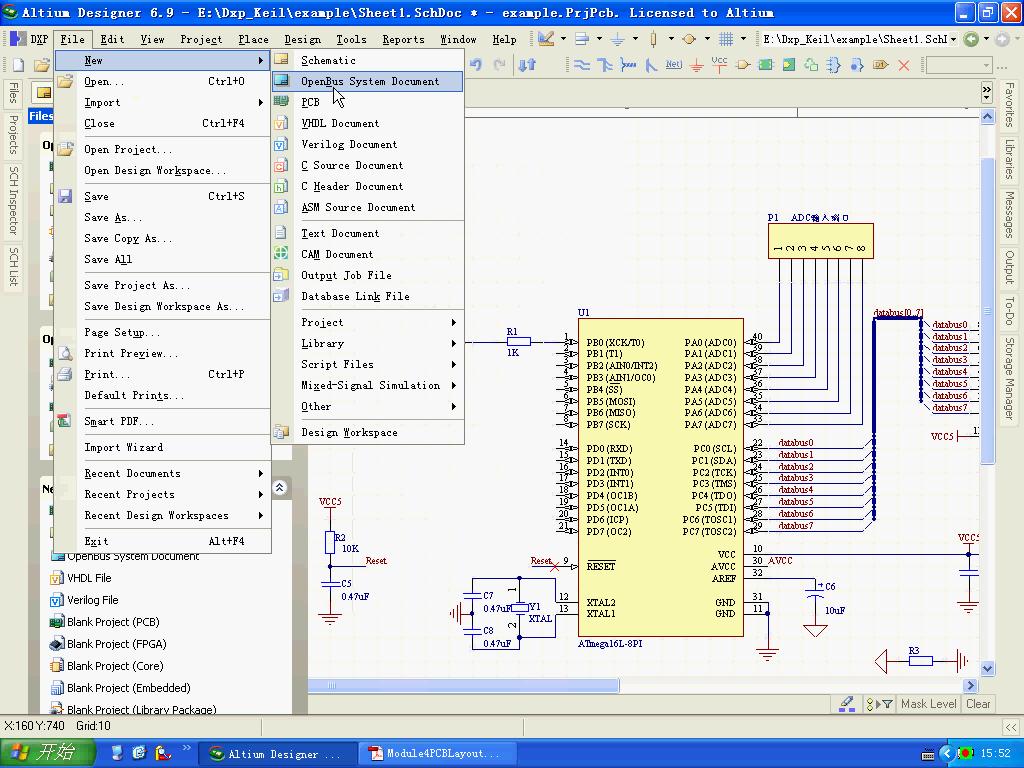Click the Undo arrow icon

click(475, 65)
